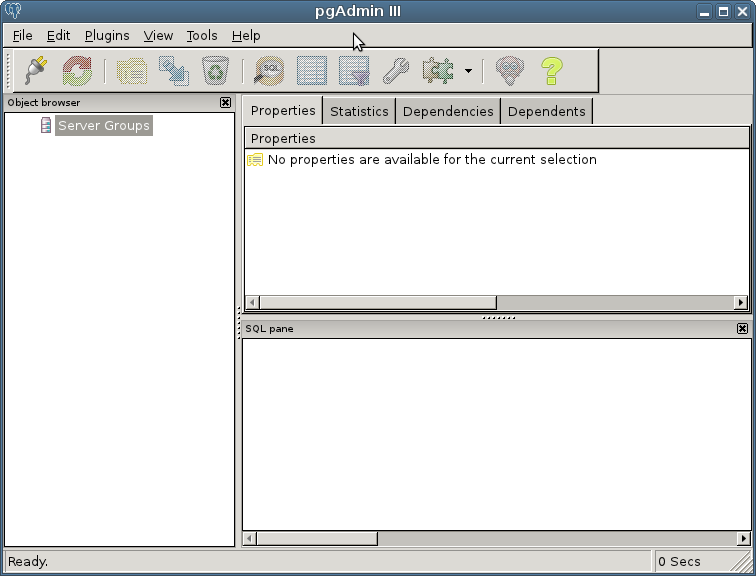Switch to the Statistics tab
756x576 pixels.
[x=359, y=111]
